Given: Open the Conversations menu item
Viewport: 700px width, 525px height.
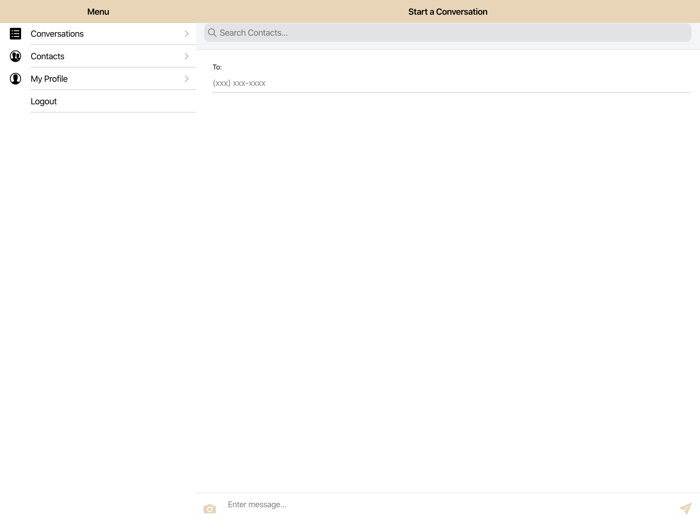Looking at the screenshot, I should 57,34.
